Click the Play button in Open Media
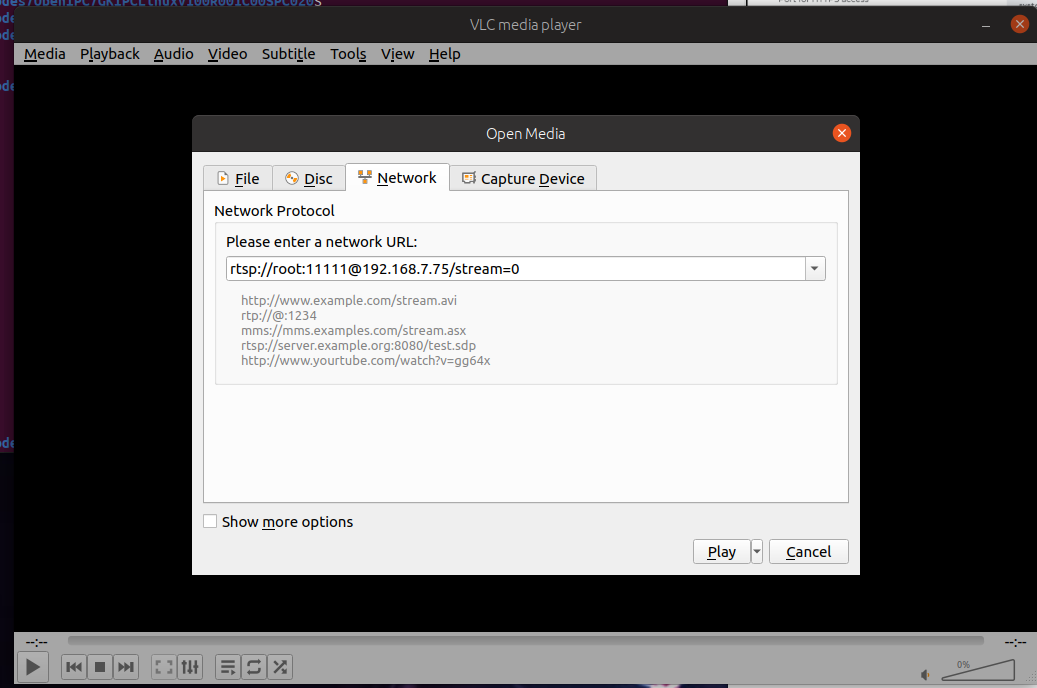 coord(722,552)
